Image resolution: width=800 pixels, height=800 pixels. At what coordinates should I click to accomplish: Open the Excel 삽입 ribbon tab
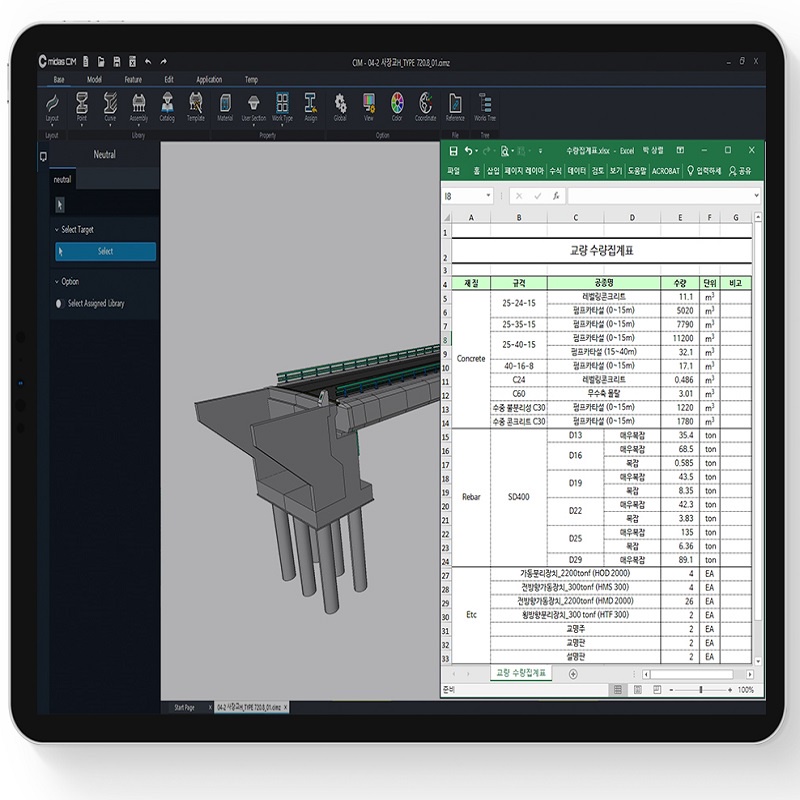tap(493, 171)
